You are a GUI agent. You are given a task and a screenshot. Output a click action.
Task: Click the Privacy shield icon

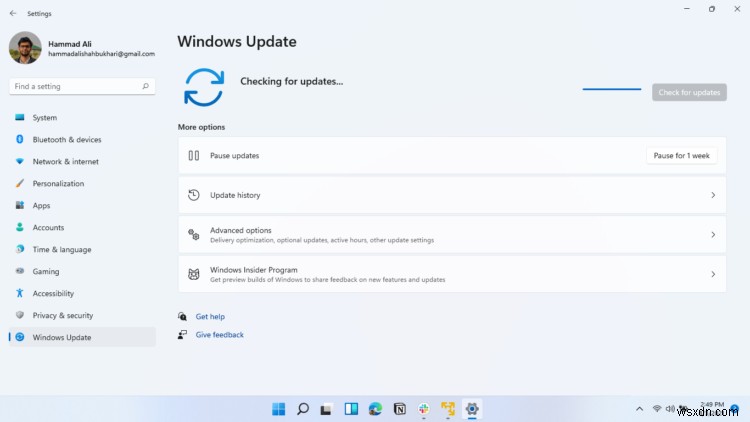[20, 315]
